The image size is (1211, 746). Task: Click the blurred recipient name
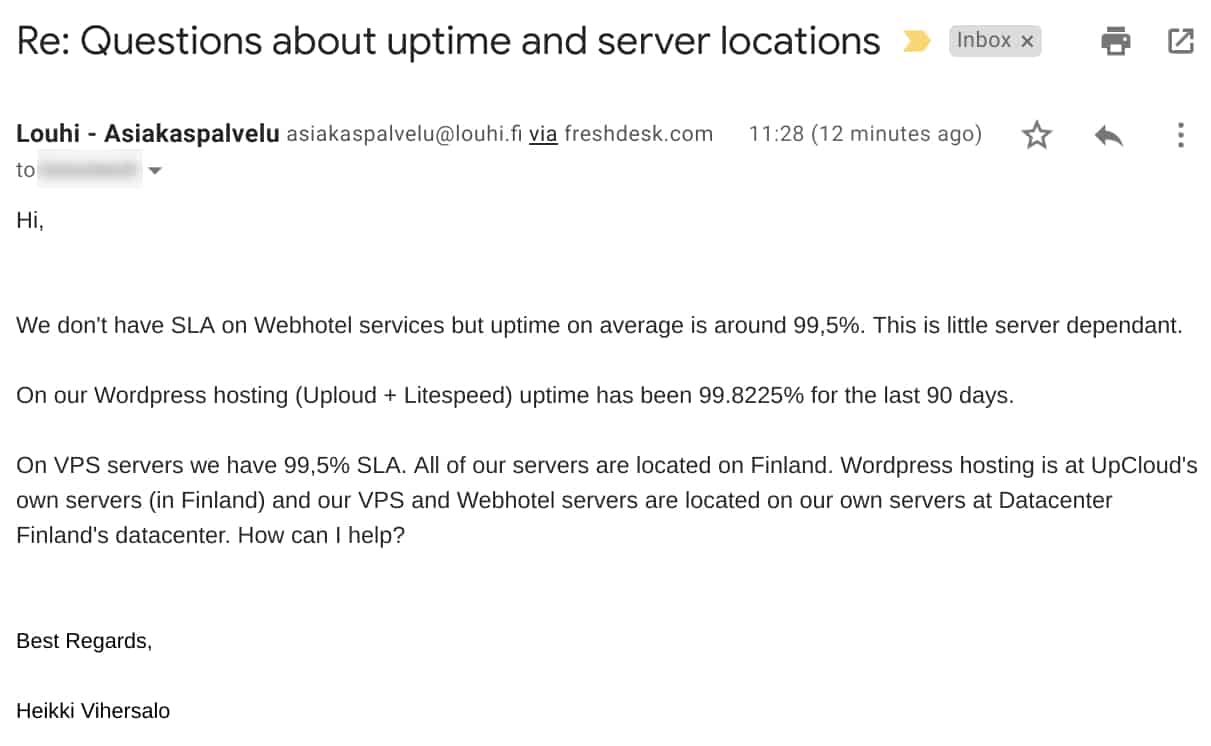click(89, 171)
